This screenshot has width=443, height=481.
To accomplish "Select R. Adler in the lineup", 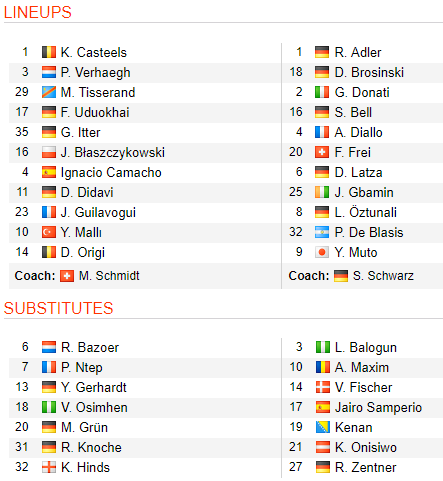I will (358, 52).
